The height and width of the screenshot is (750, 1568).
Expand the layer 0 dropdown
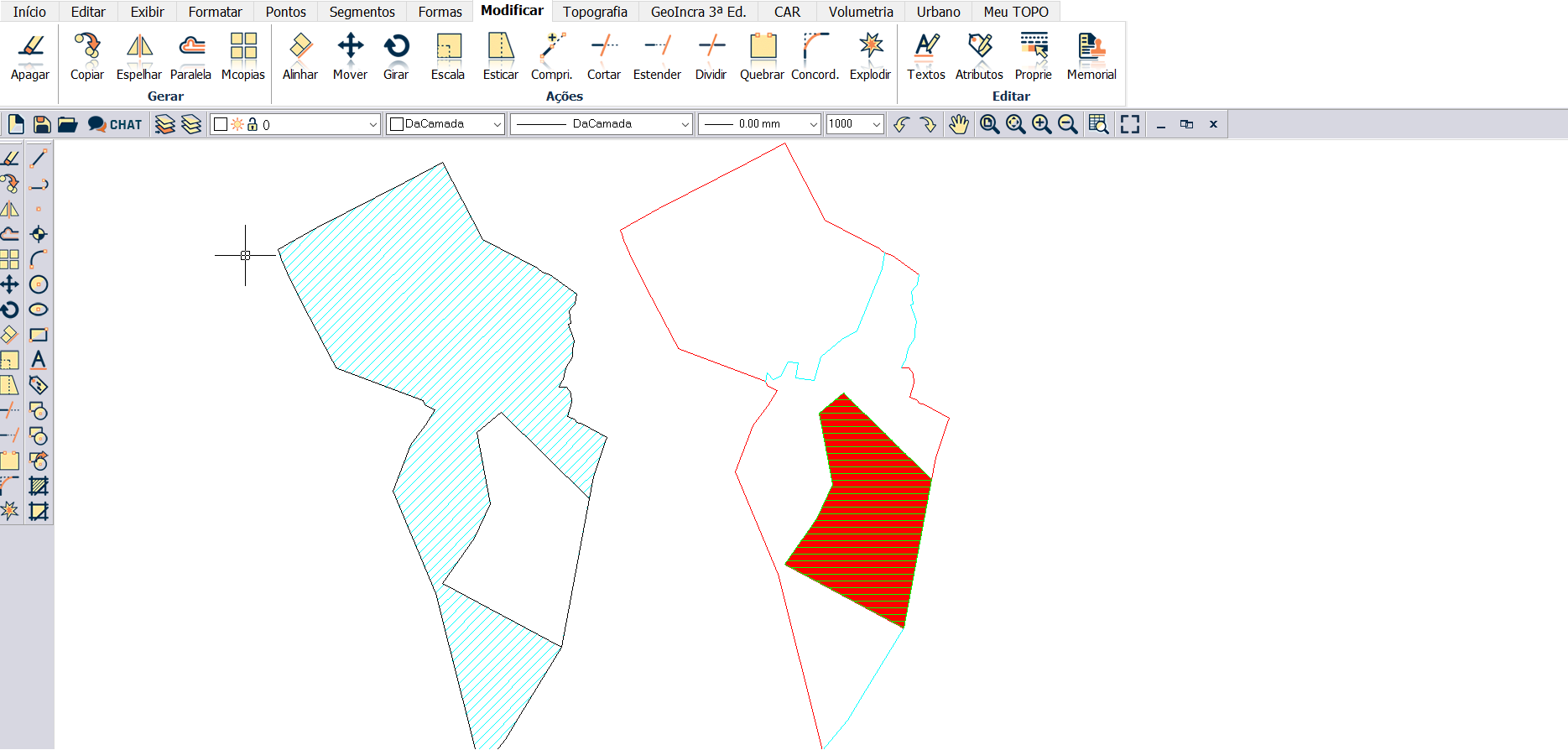[373, 124]
